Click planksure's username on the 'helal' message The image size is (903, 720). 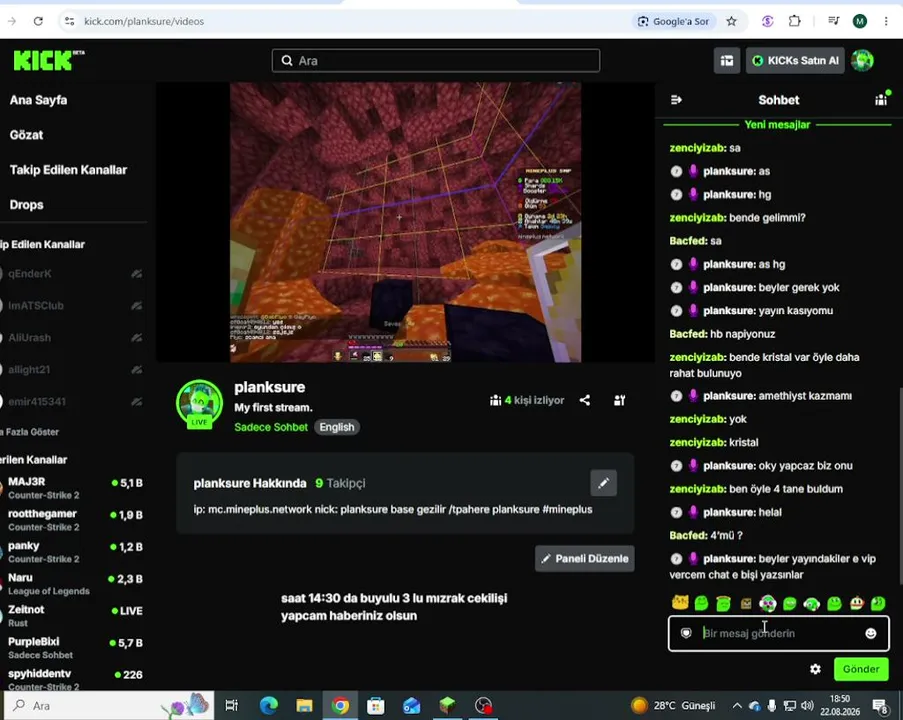(729, 513)
